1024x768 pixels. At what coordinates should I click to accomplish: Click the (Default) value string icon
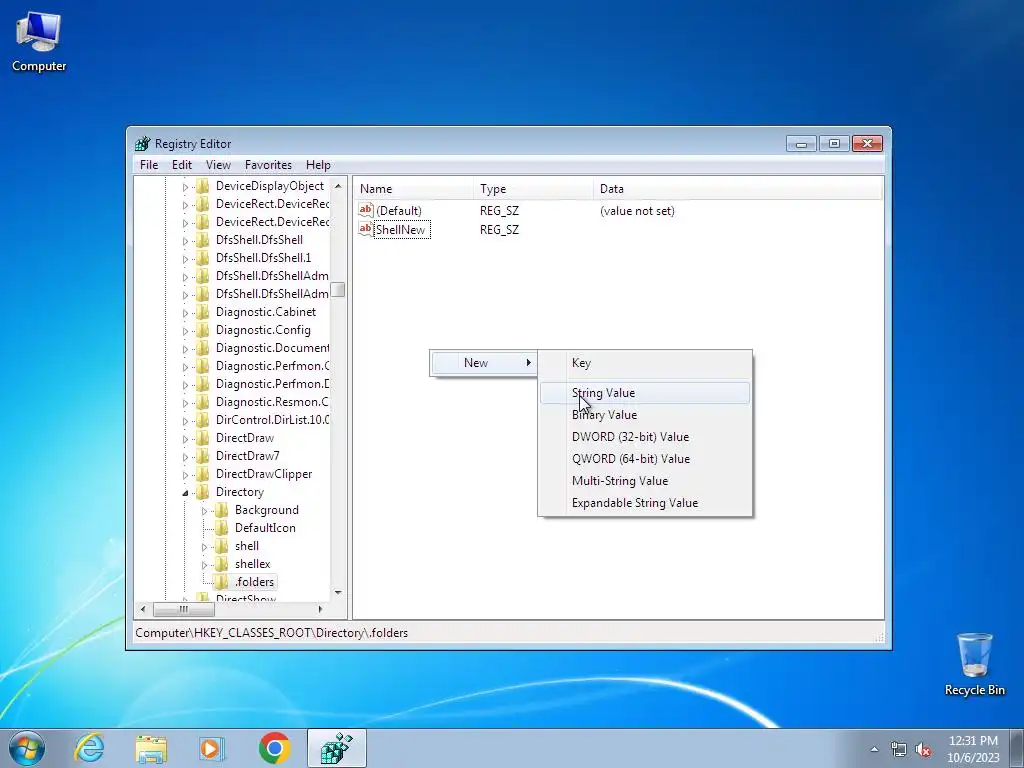(x=366, y=210)
